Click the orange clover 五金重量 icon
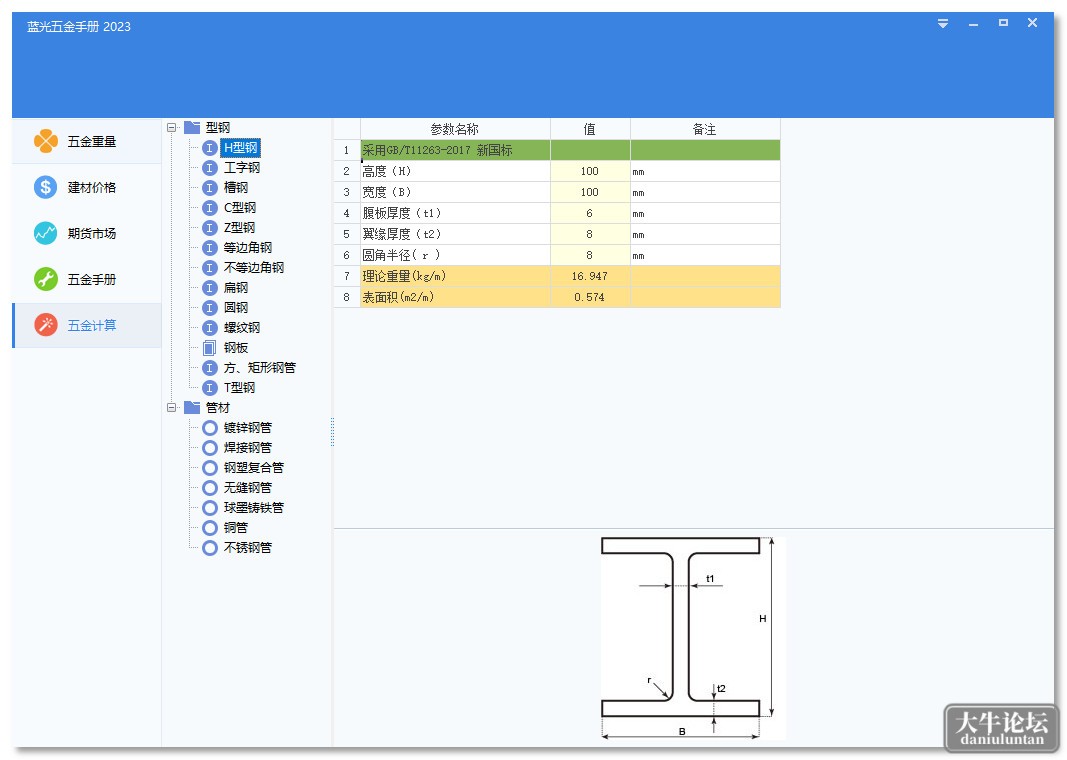1067x760 pixels. pyautogui.click(x=46, y=141)
